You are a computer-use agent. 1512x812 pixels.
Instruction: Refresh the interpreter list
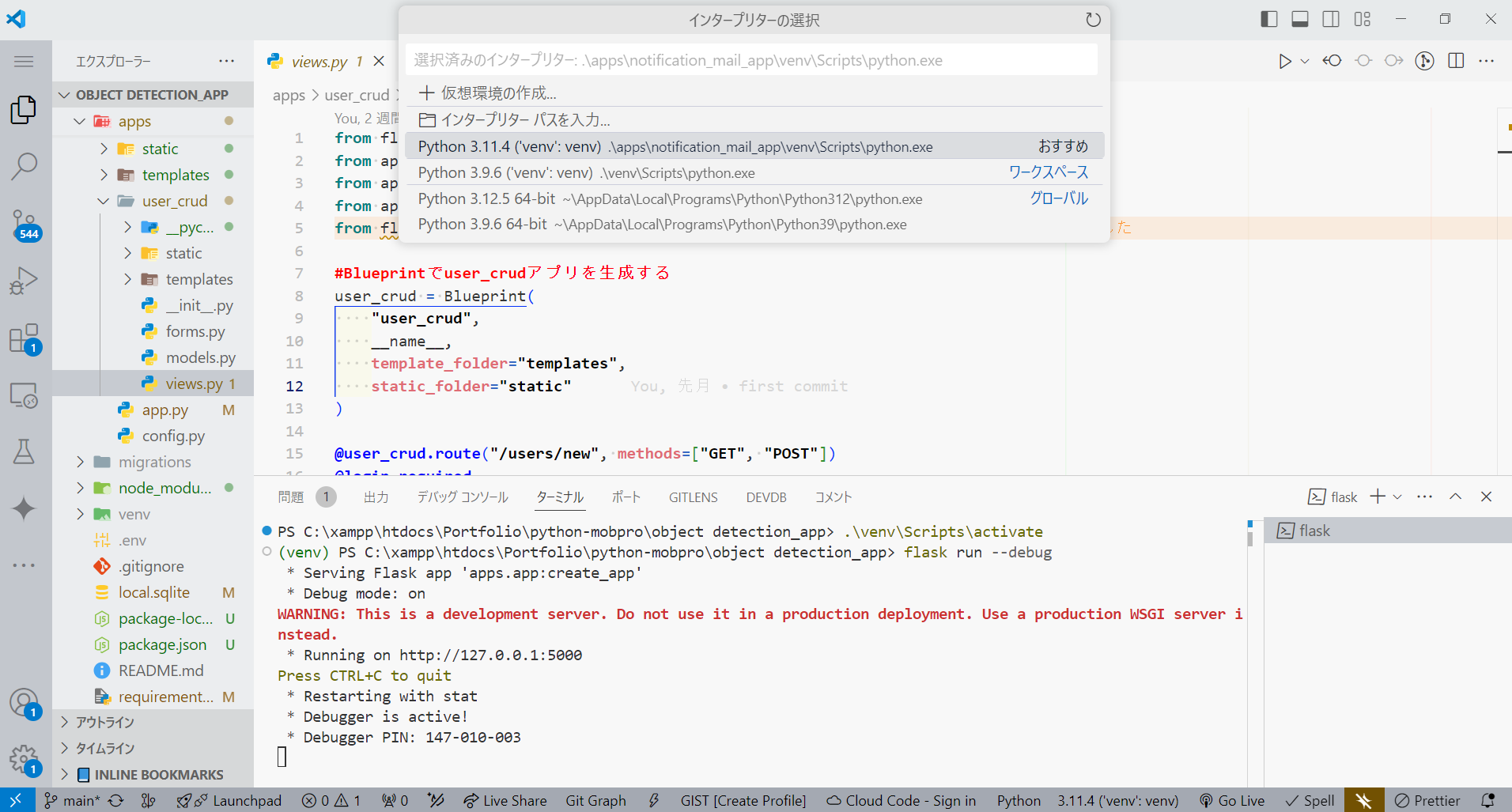coord(1094,20)
